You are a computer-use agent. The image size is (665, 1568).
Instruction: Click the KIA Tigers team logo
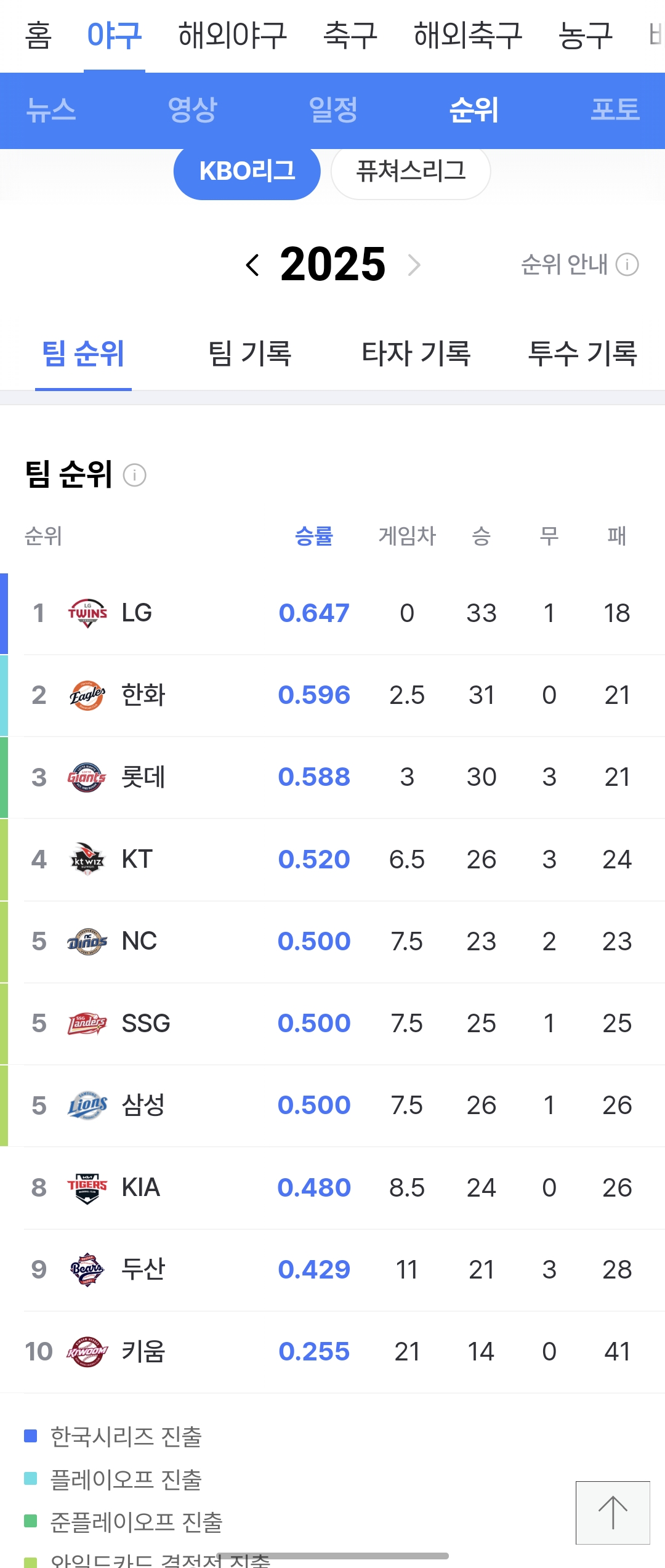[x=87, y=1187]
